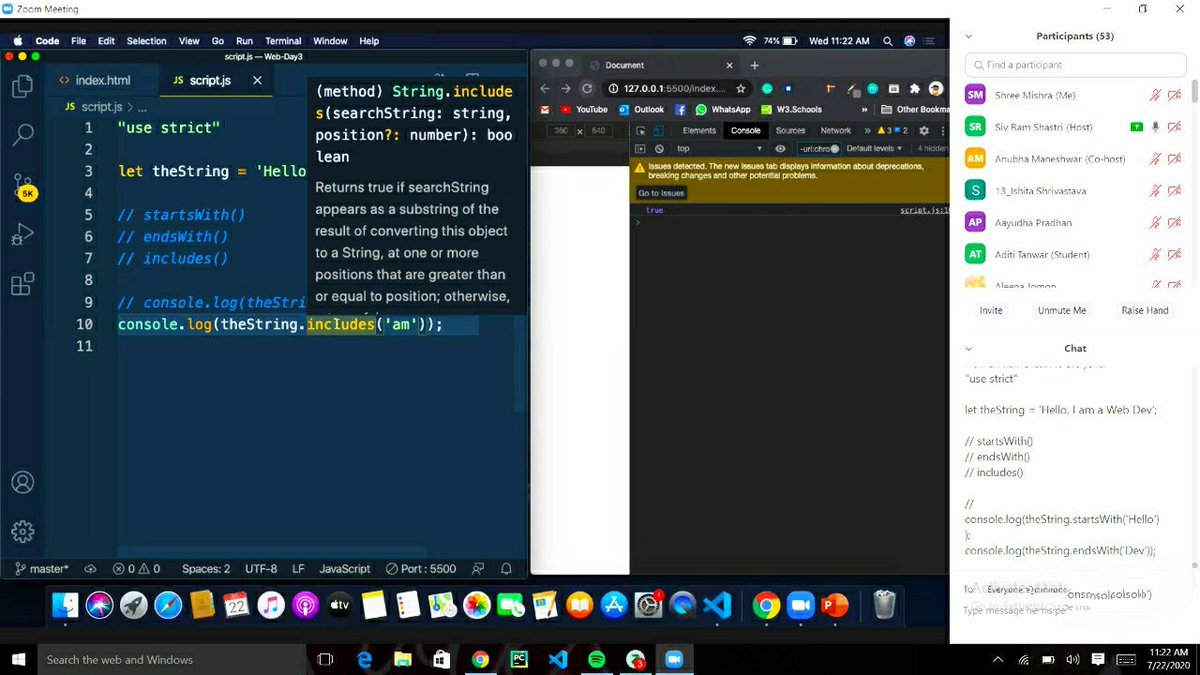Switch to the Elements tab in DevTools
Screen dimensions: 1200x675
tap(699, 131)
